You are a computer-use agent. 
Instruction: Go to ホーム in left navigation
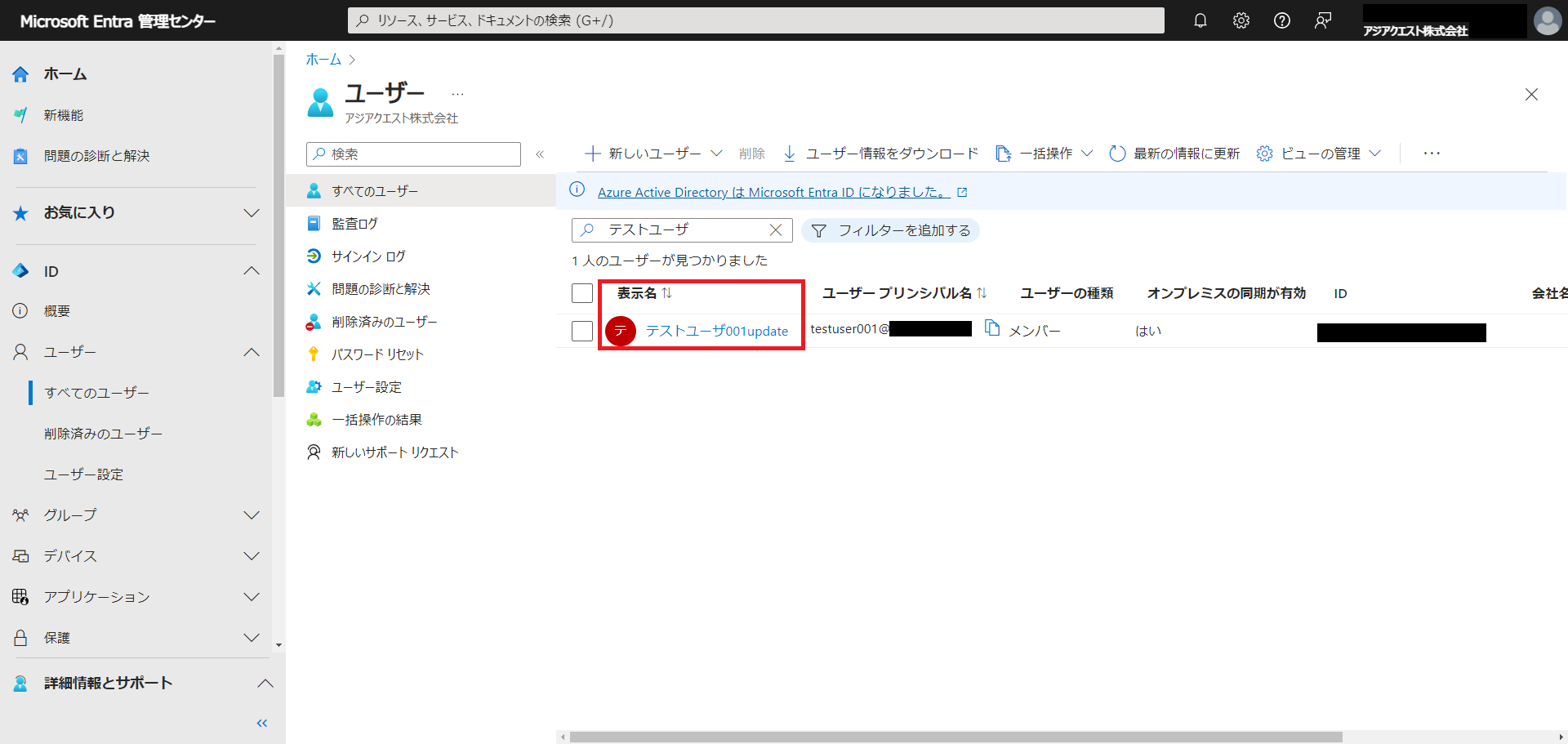tap(65, 74)
